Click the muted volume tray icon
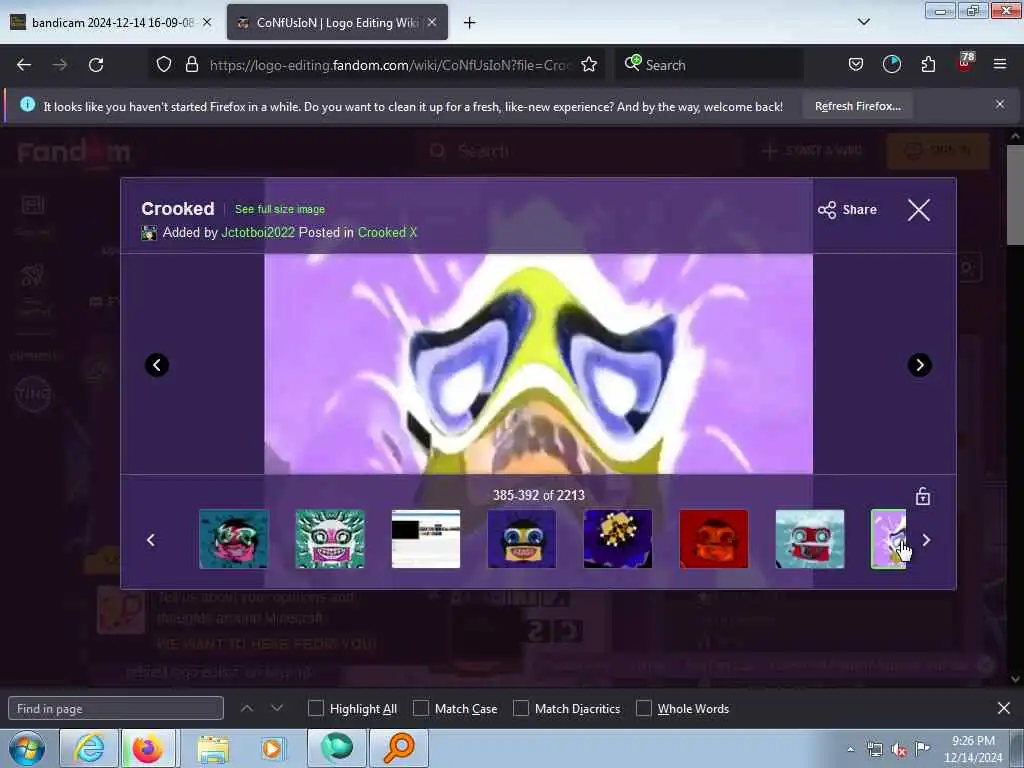The image size is (1024, 768). pyautogui.click(x=899, y=750)
